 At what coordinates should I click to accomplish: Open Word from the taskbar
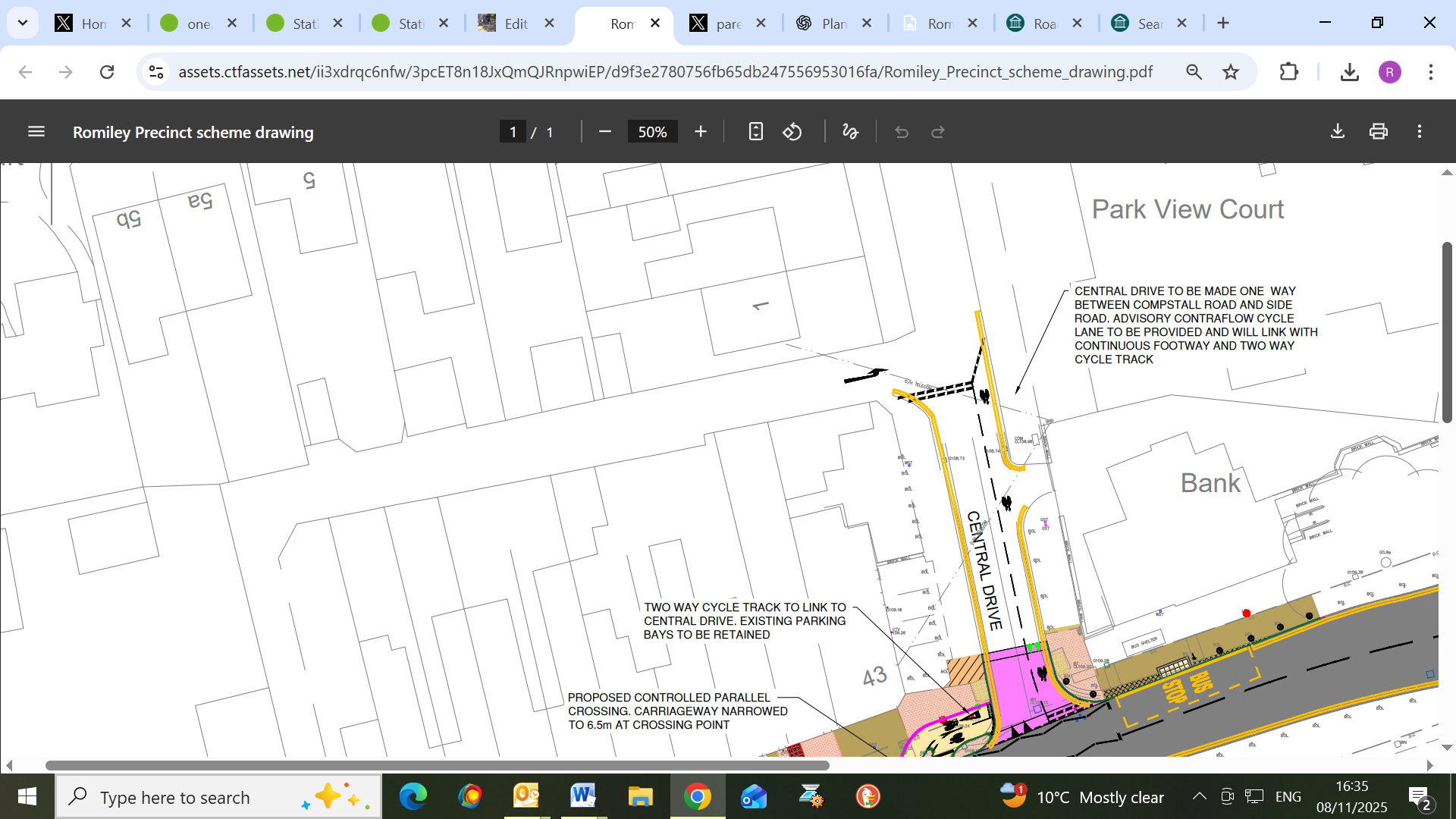click(582, 797)
